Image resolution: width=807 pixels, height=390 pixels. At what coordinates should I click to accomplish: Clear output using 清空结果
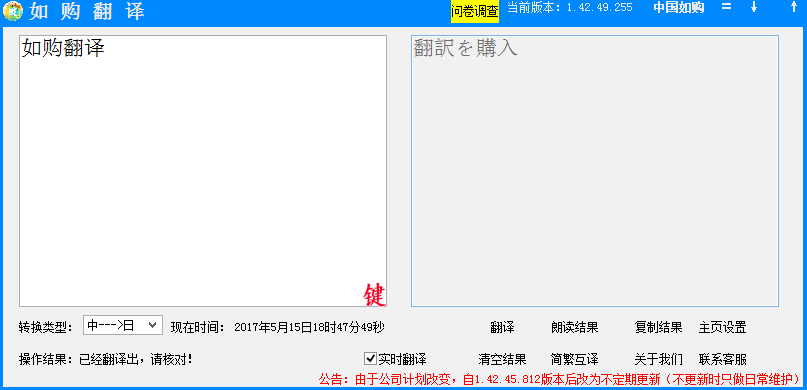pyautogui.click(x=502, y=359)
